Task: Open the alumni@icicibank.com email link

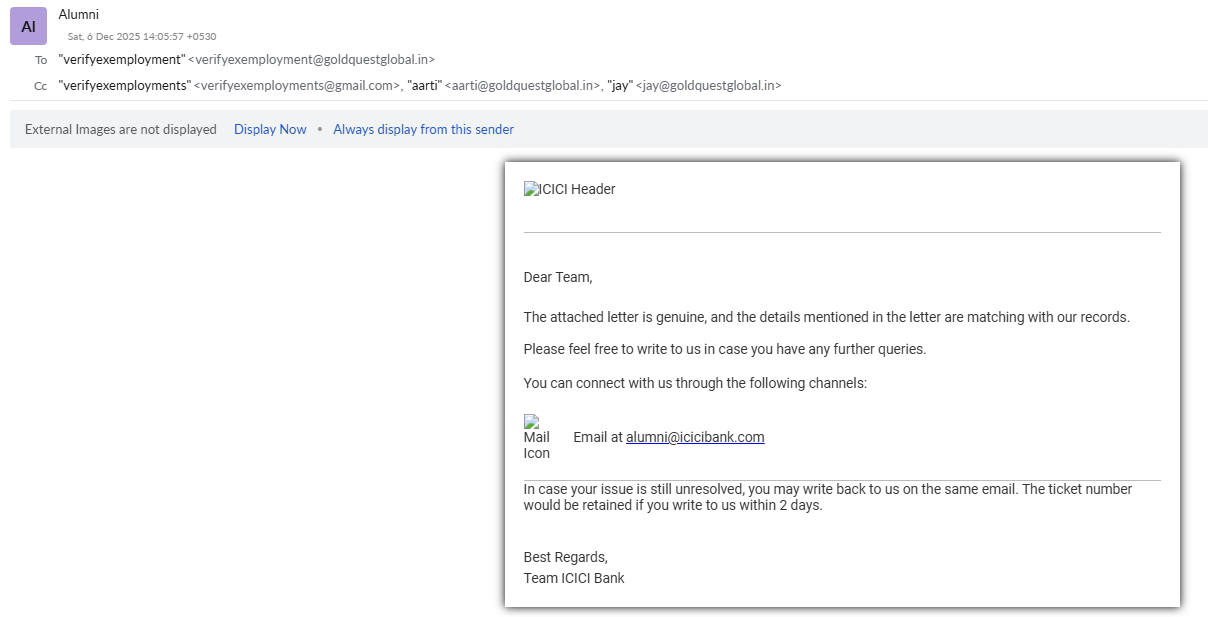Action: [695, 437]
